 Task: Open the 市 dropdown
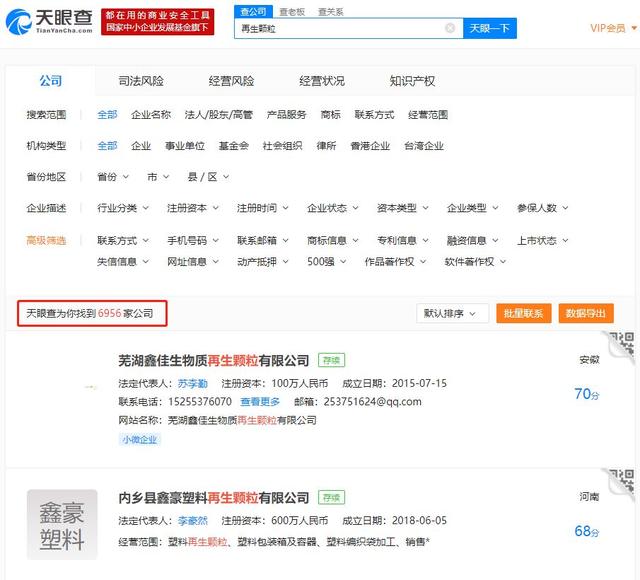[x=158, y=177]
